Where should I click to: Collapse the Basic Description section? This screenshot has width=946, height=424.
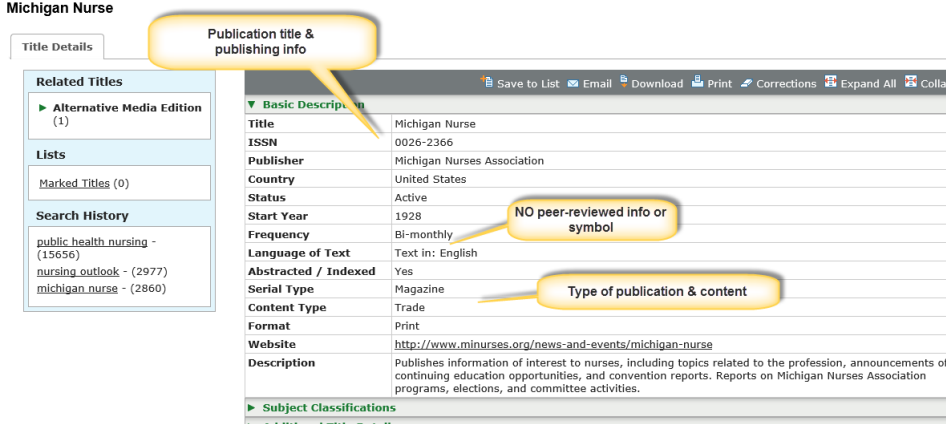pos(252,104)
